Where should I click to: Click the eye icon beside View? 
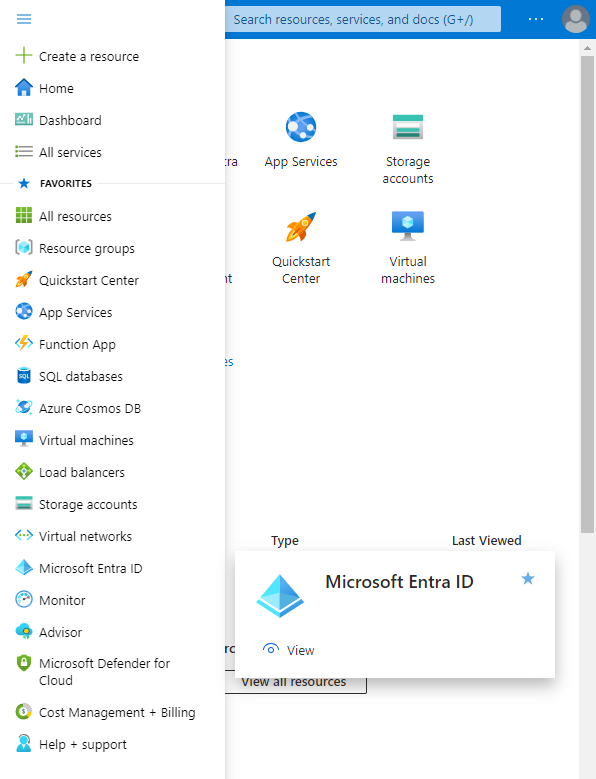[x=271, y=649]
